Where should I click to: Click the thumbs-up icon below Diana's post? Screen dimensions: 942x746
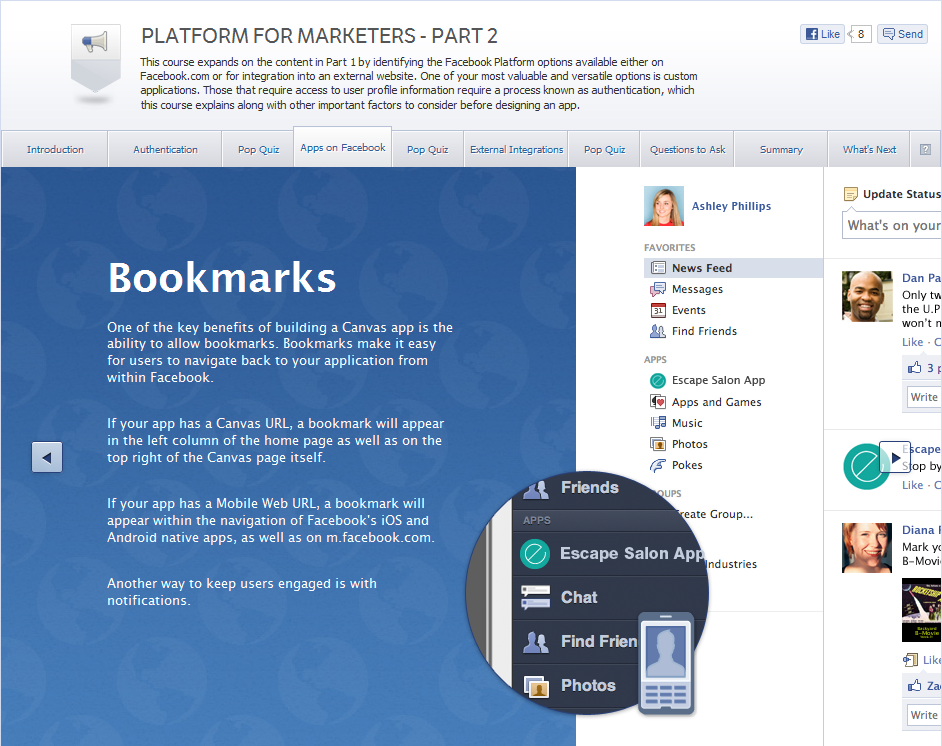point(914,685)
